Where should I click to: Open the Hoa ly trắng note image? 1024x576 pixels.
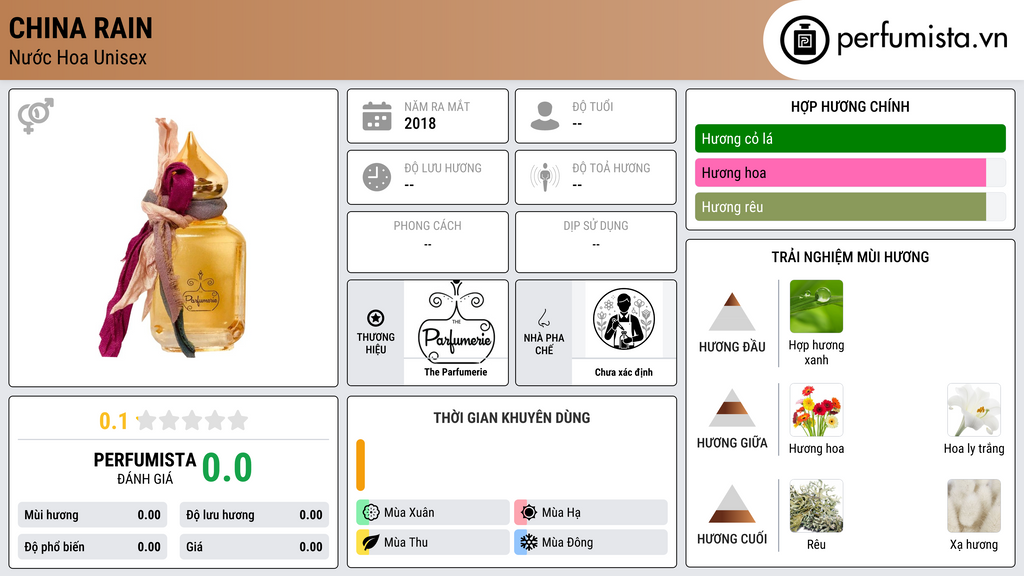click(974, 410)
